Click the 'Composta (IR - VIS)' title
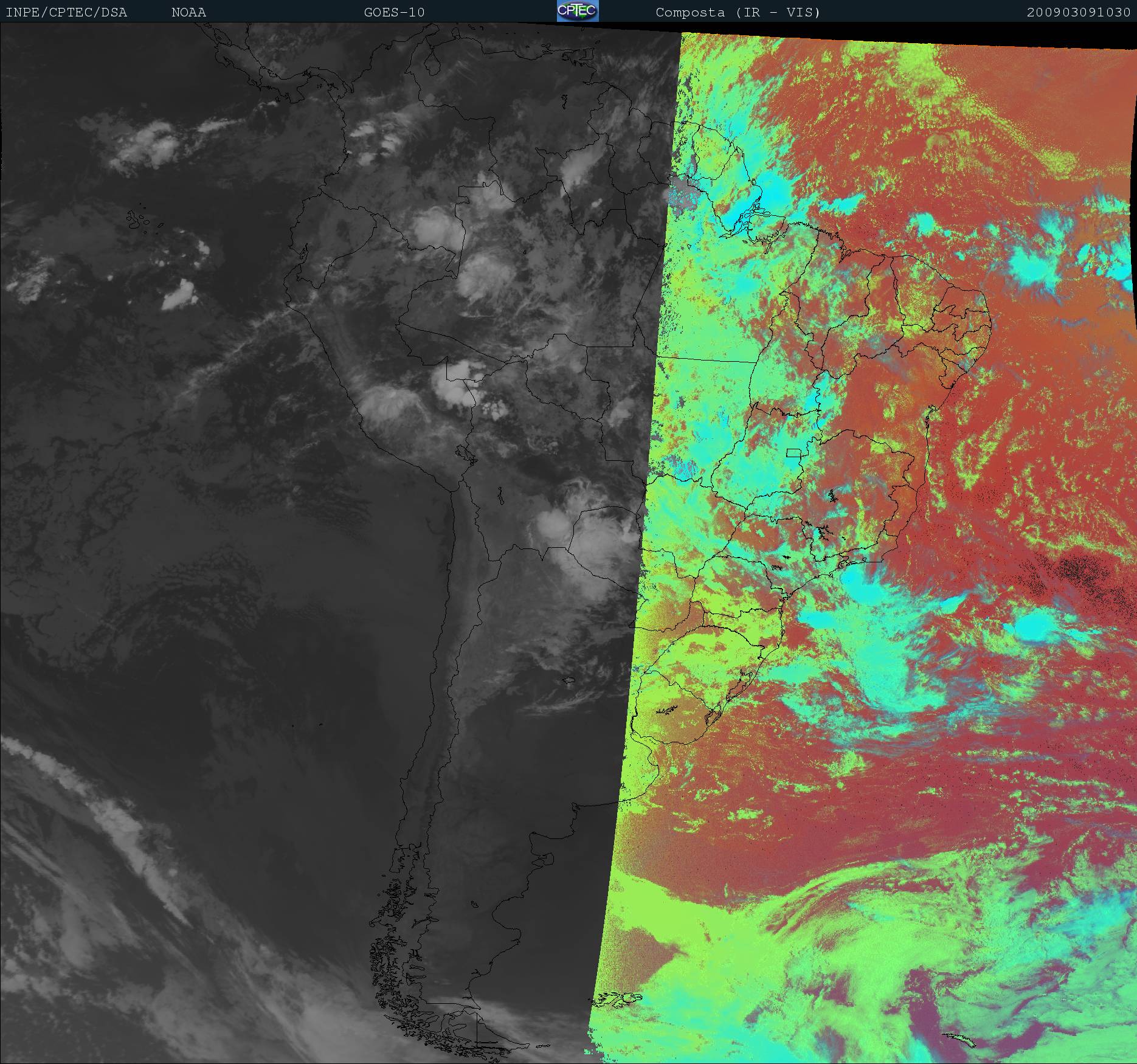Image resolution: width=1137 pixels, height=1064 pixels. 738,13
